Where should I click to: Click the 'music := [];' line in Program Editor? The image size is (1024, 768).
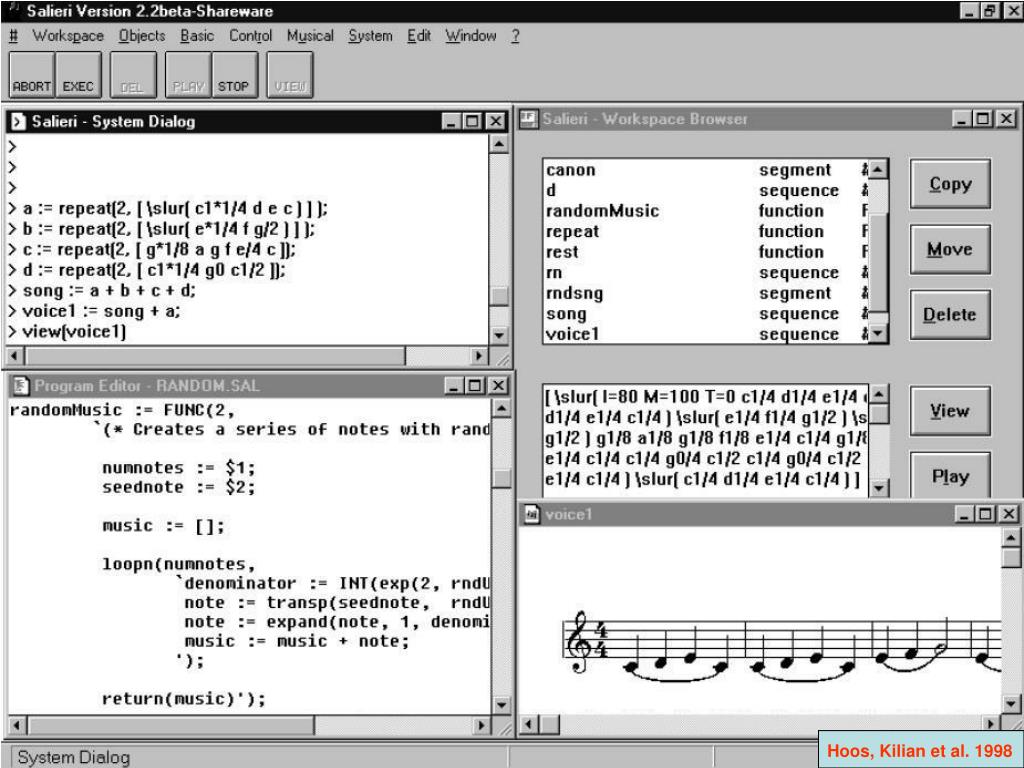point(163,526)
